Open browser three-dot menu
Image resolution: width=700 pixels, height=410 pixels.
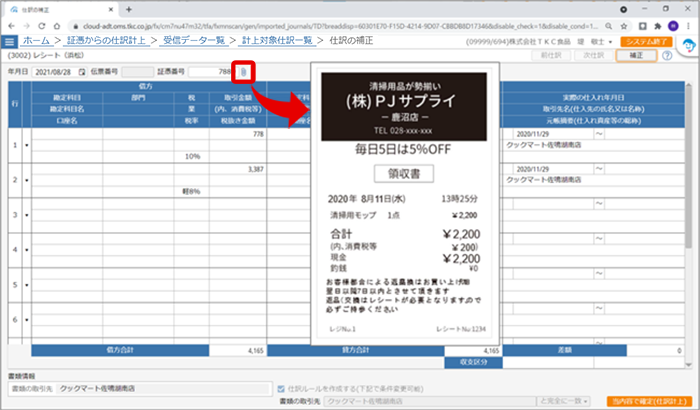tap(688, 26)
